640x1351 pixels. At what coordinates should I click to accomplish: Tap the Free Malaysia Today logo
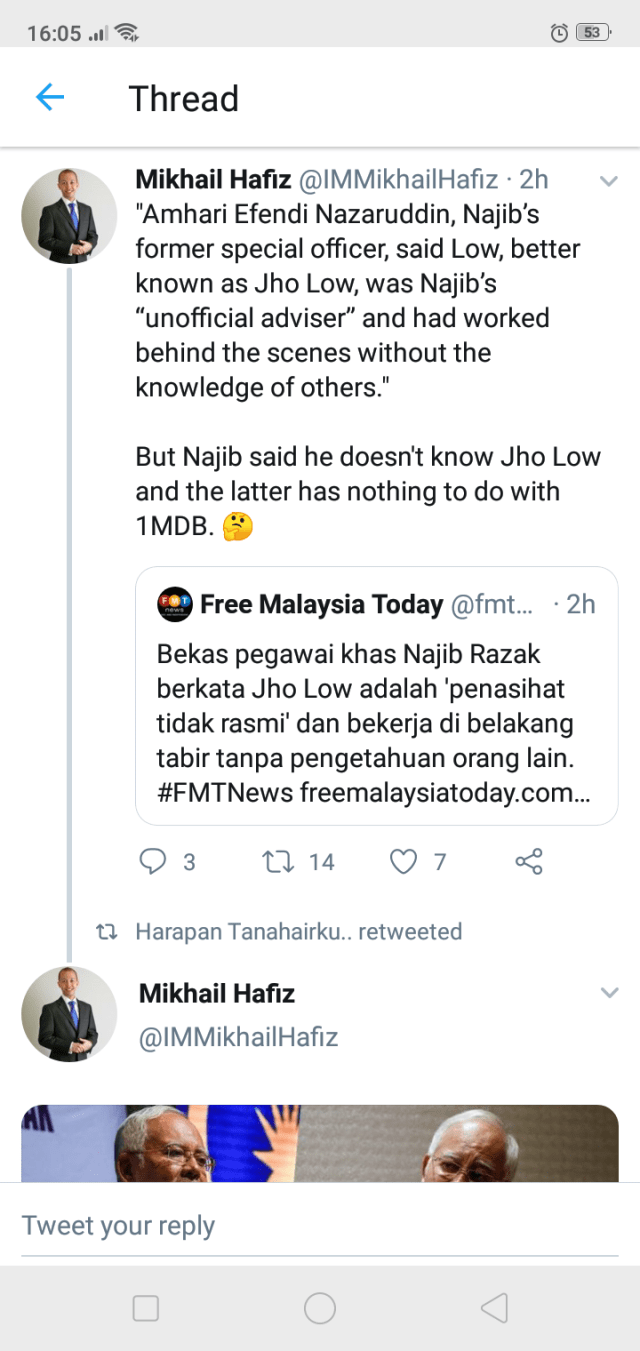[175, 604]
